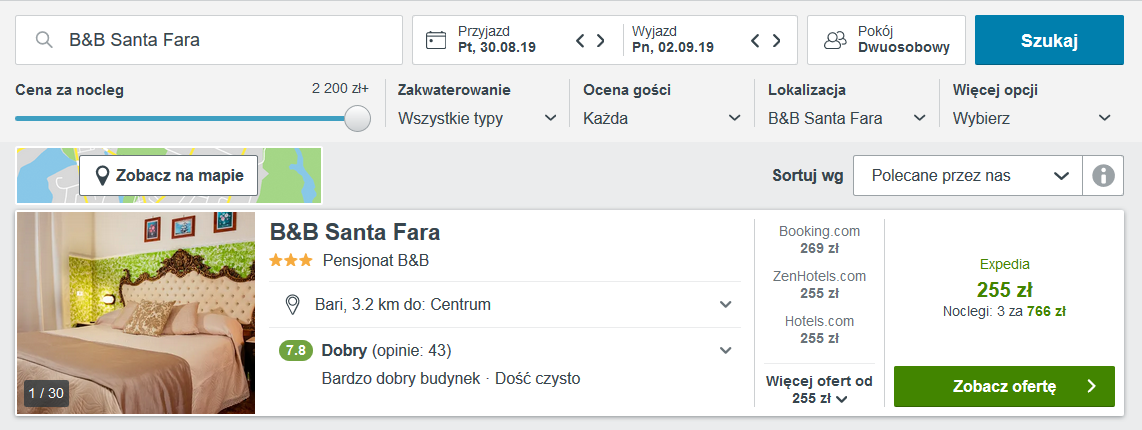The image size is (1142, 430).
Task: Open Sortuj wg Polecane przez nas dropdown
Action: coord(968,176)
